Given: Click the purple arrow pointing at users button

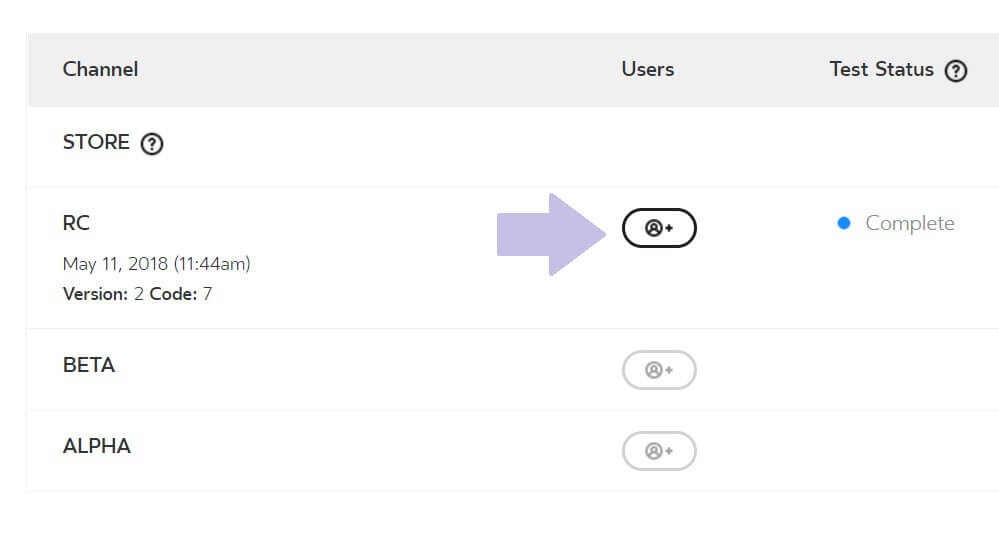Looking at the screenshot, I should coord(551,234).
